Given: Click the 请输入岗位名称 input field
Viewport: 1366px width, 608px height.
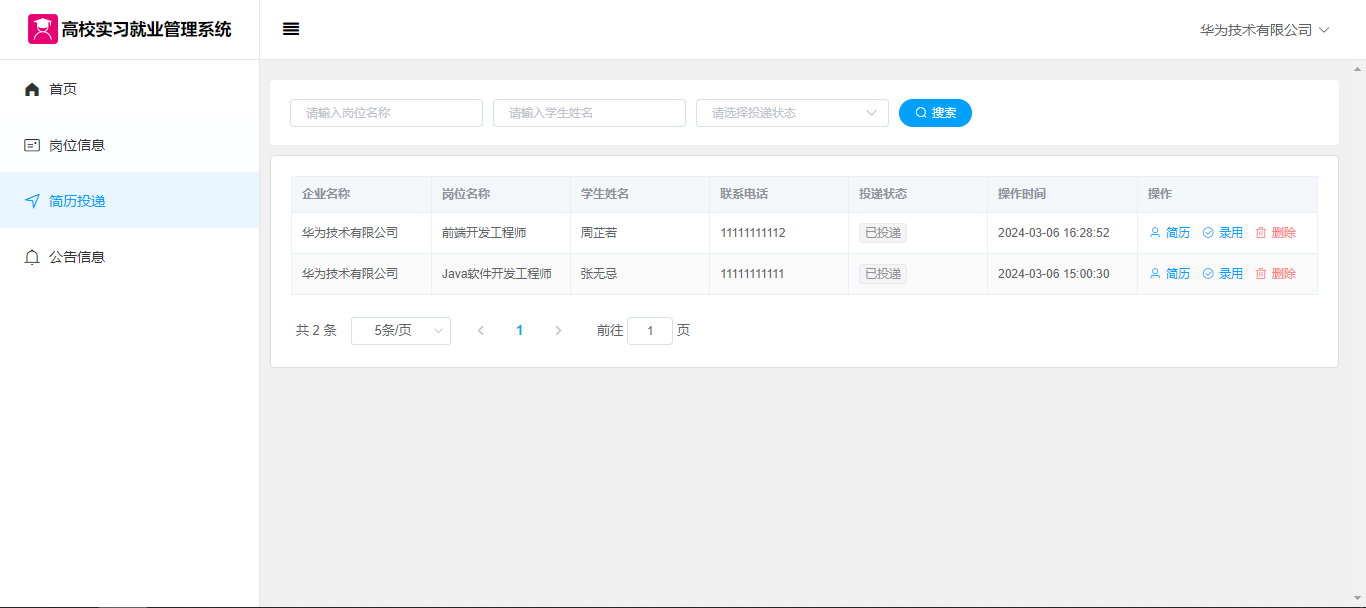Looking at the screenshot, I should (x=386, y=113).
